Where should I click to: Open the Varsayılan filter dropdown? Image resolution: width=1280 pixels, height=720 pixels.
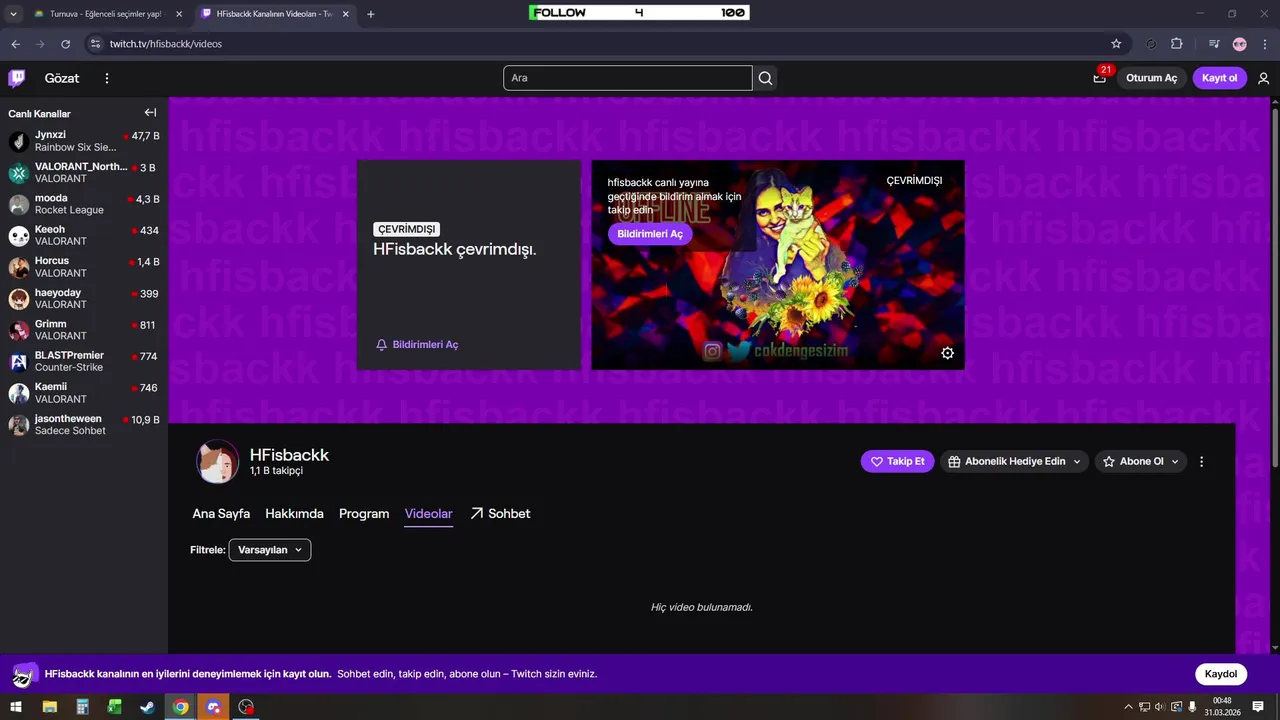click(x=270, y=550)
